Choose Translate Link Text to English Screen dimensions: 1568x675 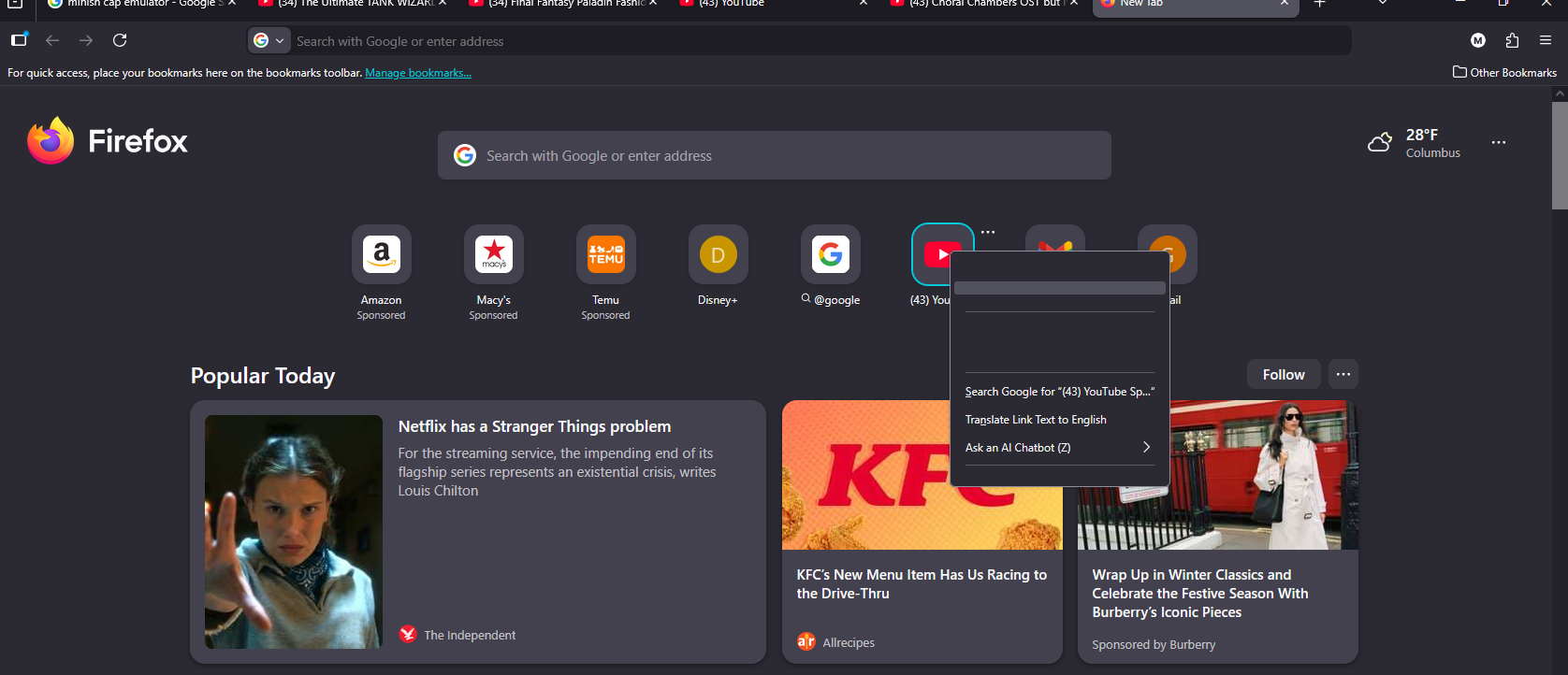point(1060,420)
